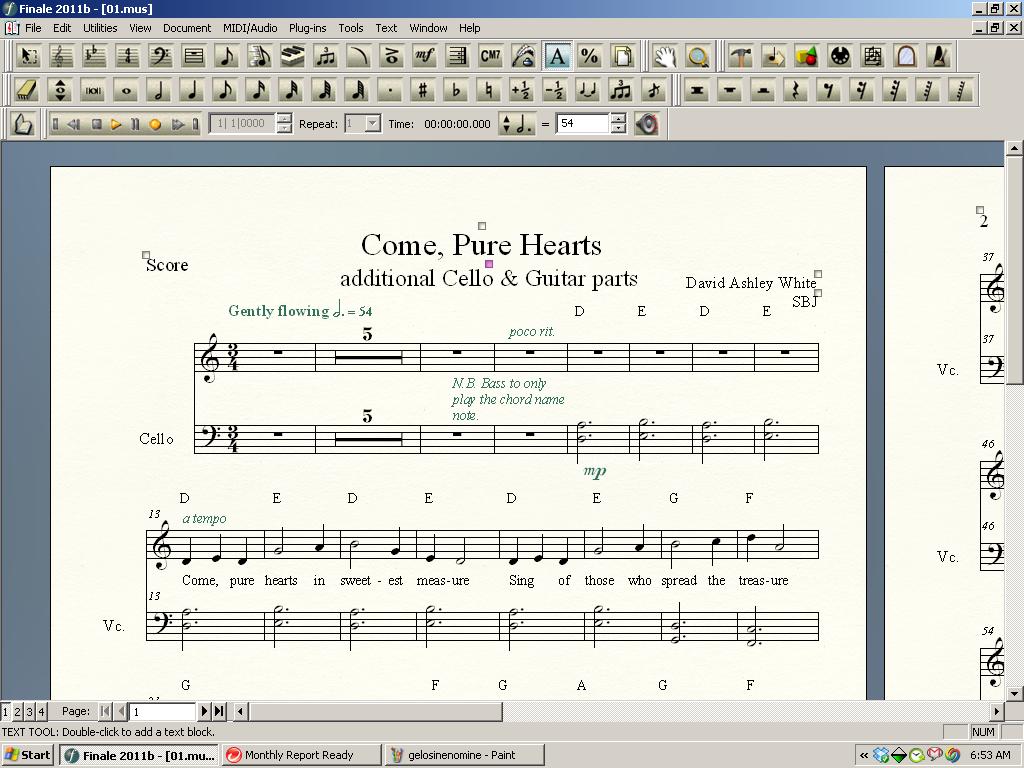Screen dimensions: 1024x768
Task: Open the Chord tool CM7 icon
Action: pyautogui.click(x=490, y=56)
